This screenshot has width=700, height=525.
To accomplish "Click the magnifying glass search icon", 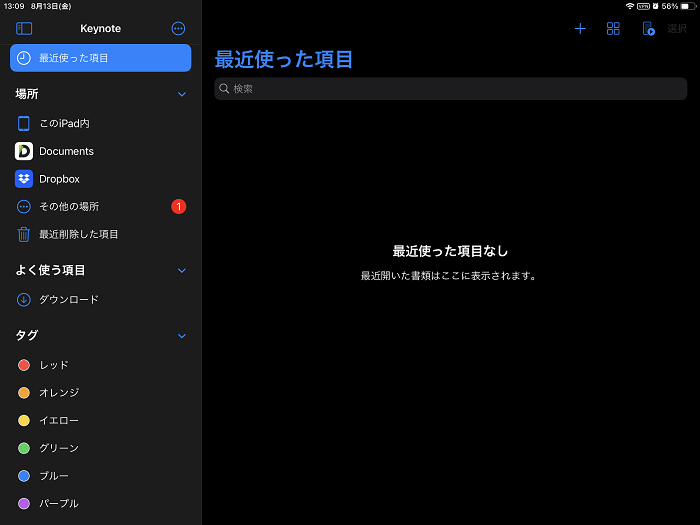I will (x=224, y=89).
